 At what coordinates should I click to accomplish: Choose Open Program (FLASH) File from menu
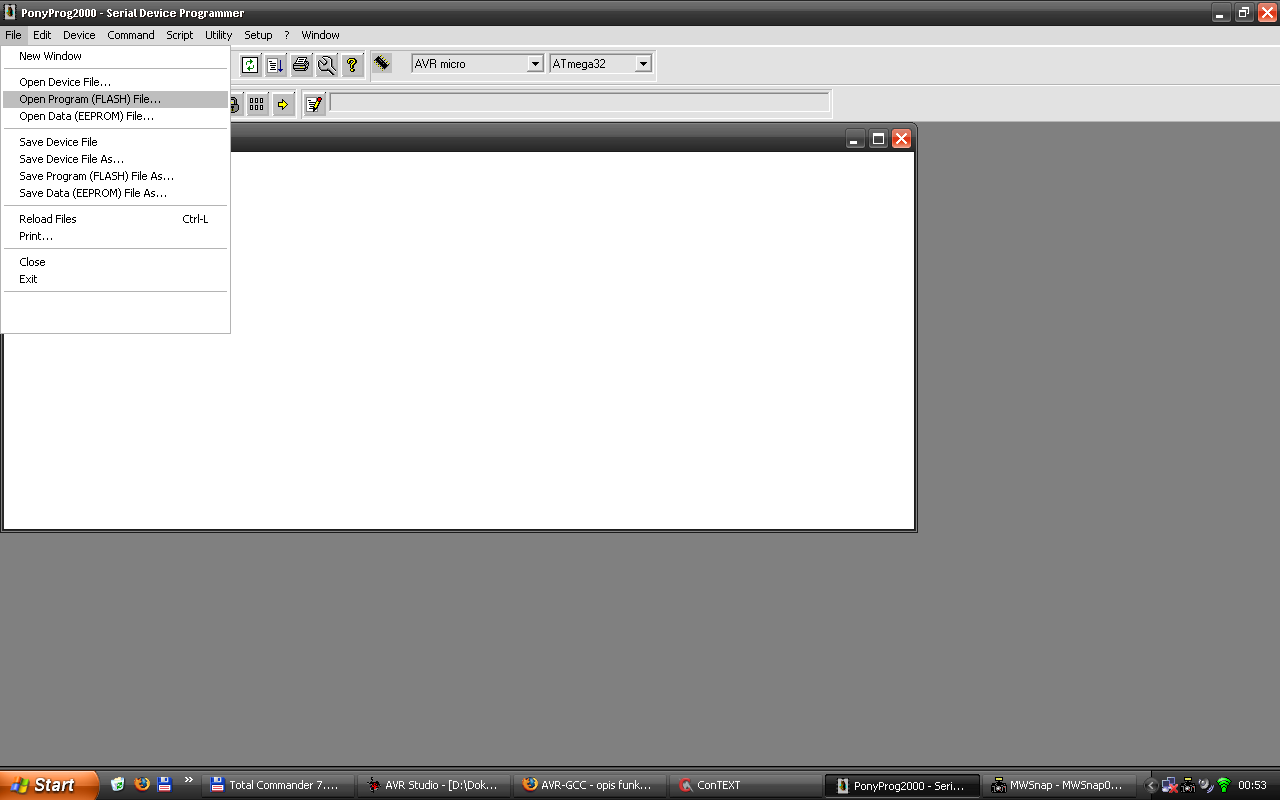tap(90, 99)
